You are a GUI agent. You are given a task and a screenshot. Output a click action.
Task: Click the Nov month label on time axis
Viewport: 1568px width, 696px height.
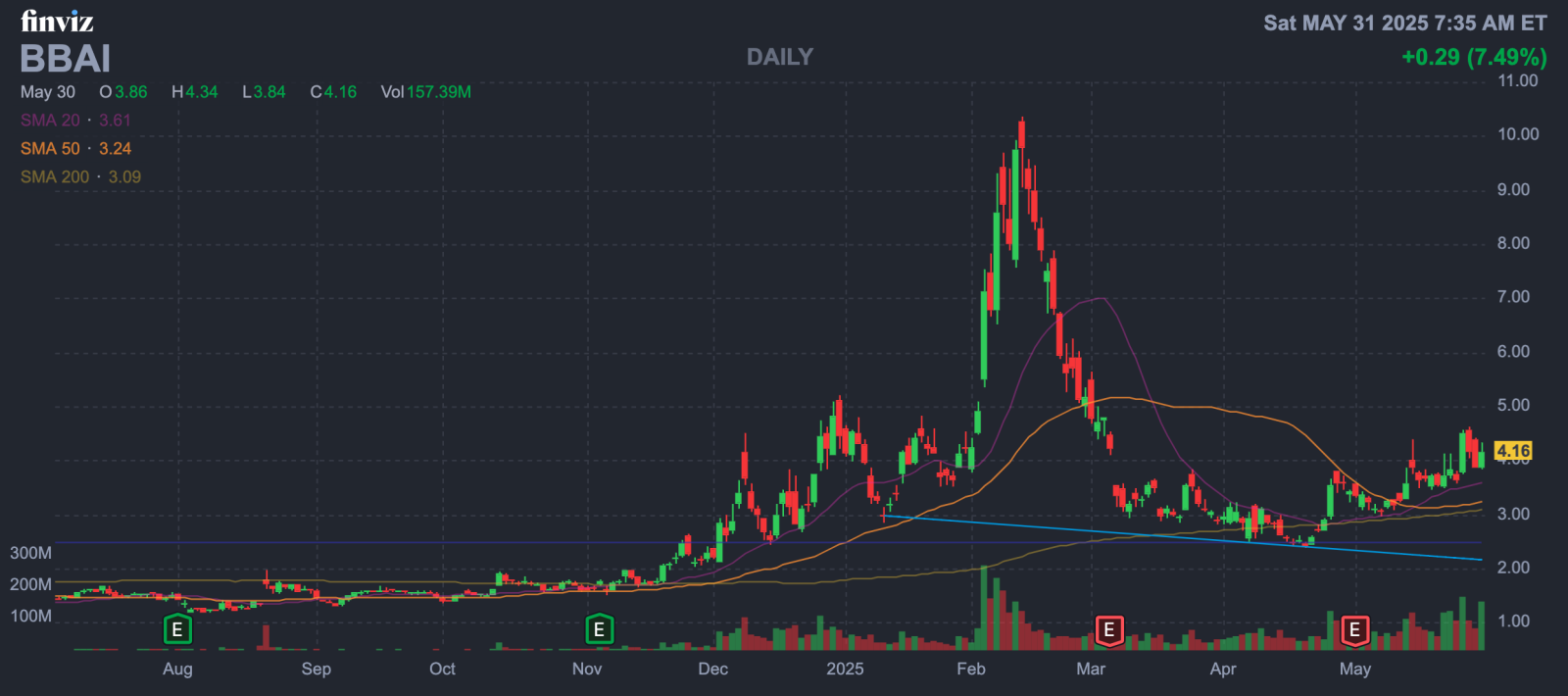coord(587,669)
